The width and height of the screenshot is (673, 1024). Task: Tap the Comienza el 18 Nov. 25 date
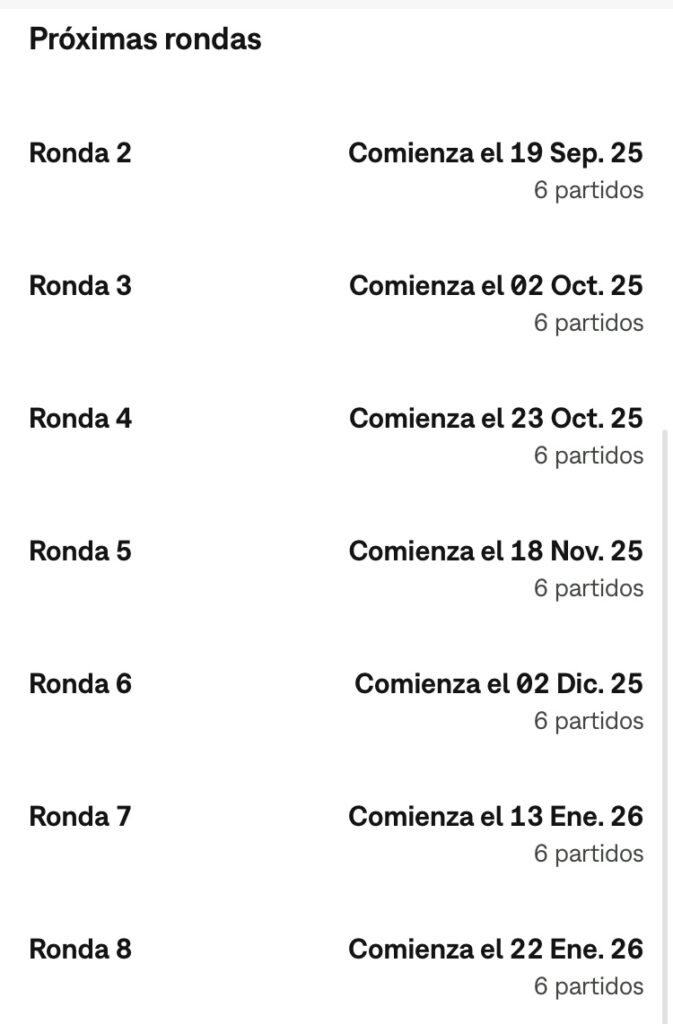tap(495, 551)
